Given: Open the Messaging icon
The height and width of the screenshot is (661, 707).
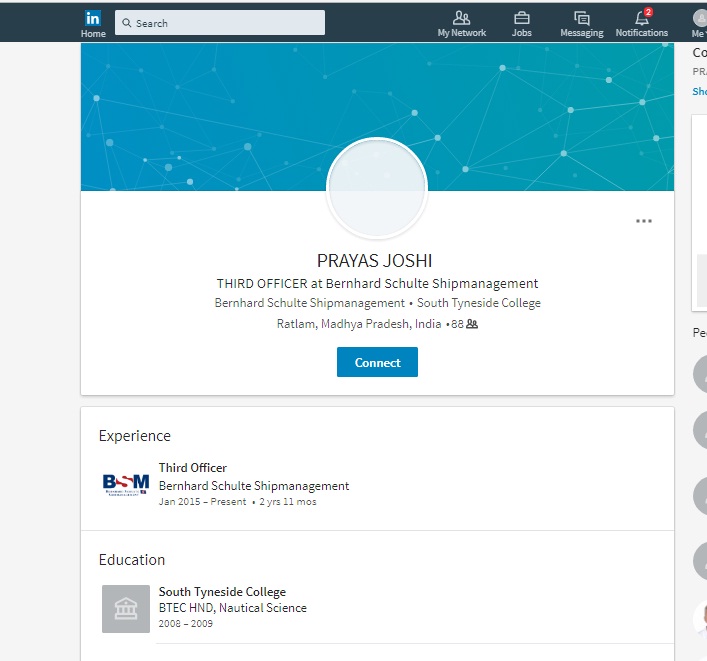Looking at the screenshot, I should 581,18.
